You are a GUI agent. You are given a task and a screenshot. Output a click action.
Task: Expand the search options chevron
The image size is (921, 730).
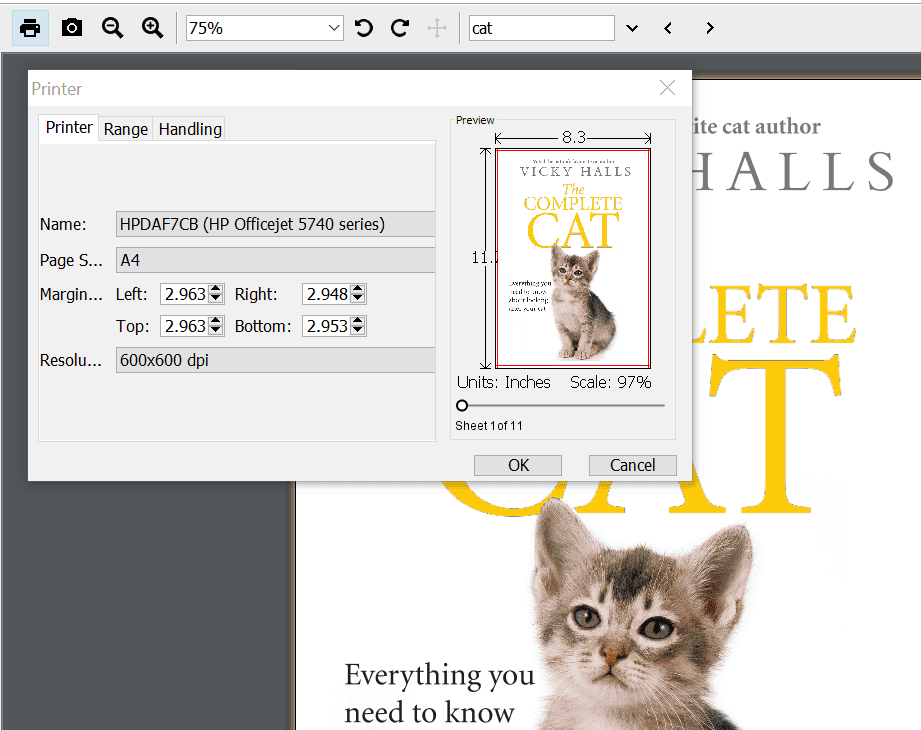tap(632, 28)
